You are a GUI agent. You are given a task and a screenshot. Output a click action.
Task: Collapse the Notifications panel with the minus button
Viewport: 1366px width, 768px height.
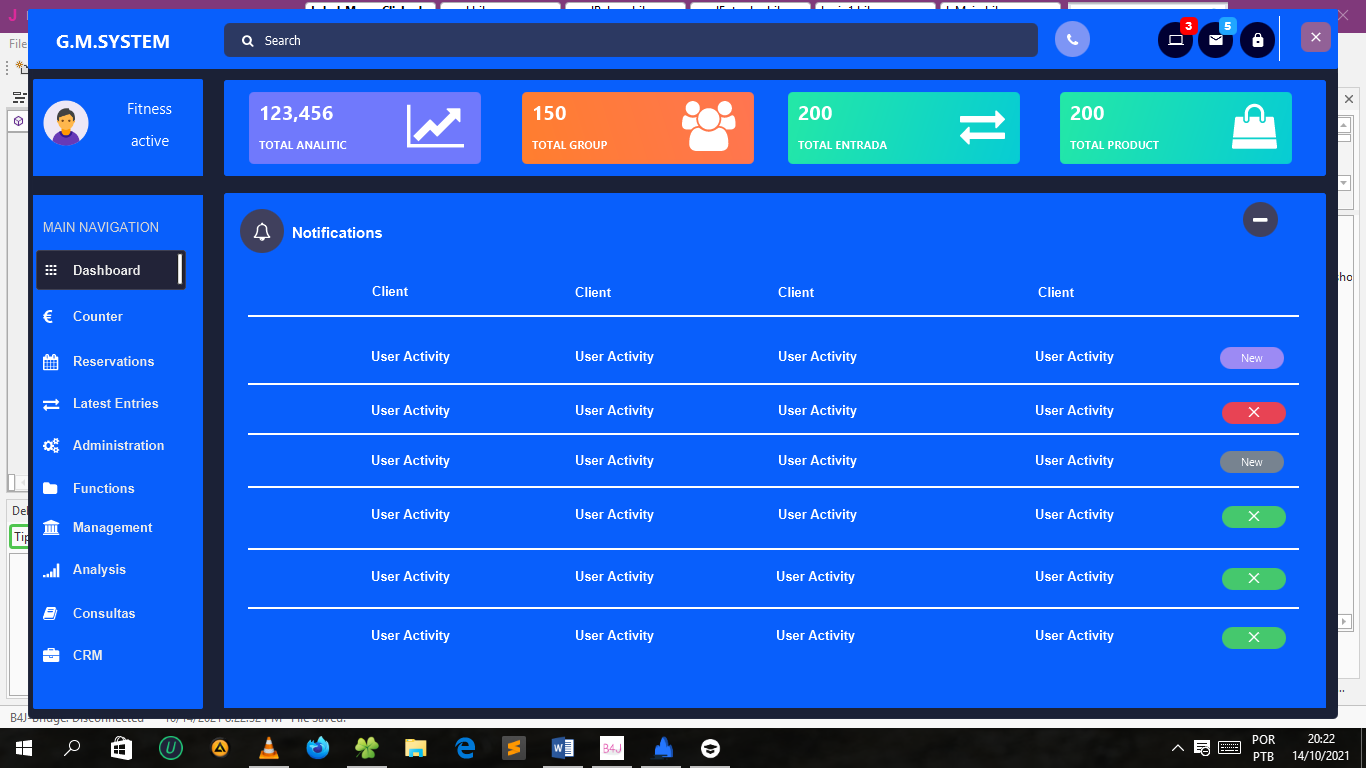[1260, 220]
